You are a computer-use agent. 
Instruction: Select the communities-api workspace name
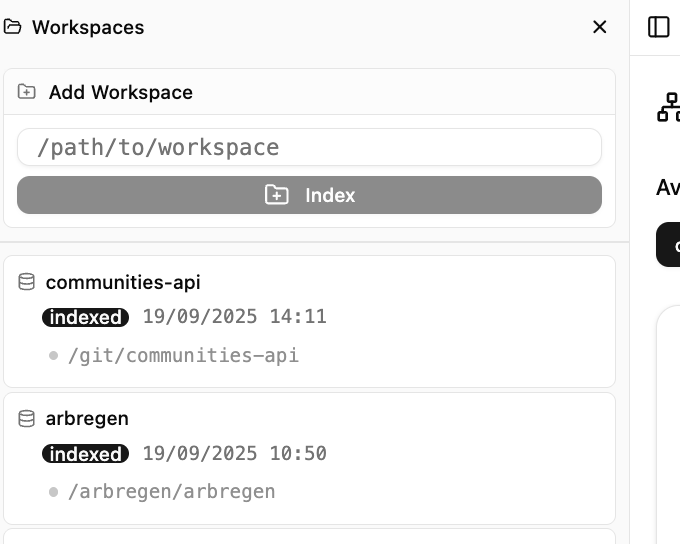coord(123,283)
